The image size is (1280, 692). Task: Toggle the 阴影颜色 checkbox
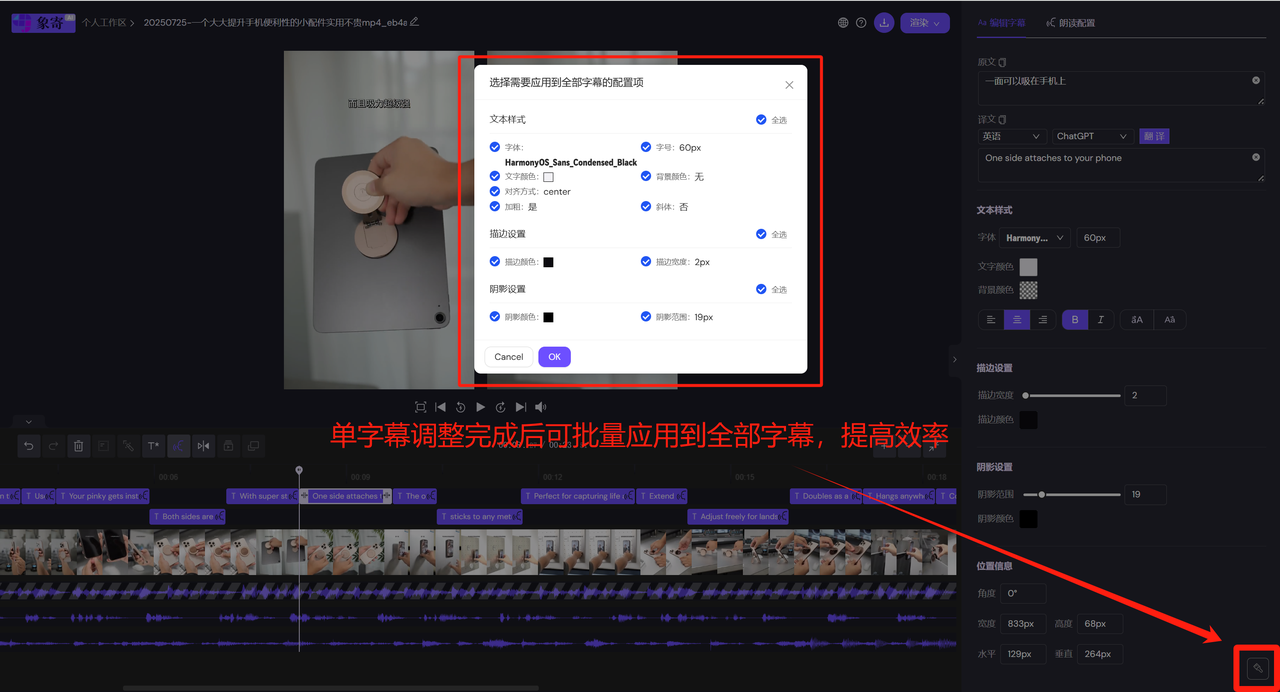tap(493, 316)
